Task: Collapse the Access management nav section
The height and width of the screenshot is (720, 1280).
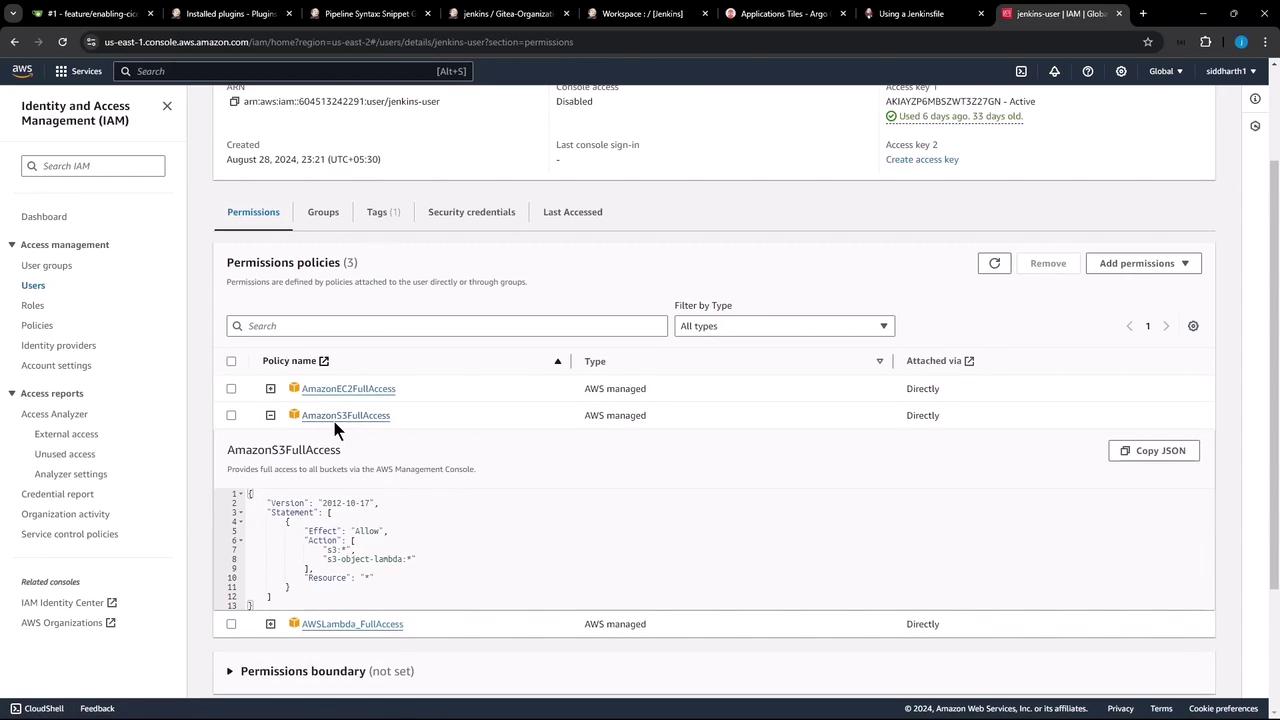Action: click(x=12, y=245)
